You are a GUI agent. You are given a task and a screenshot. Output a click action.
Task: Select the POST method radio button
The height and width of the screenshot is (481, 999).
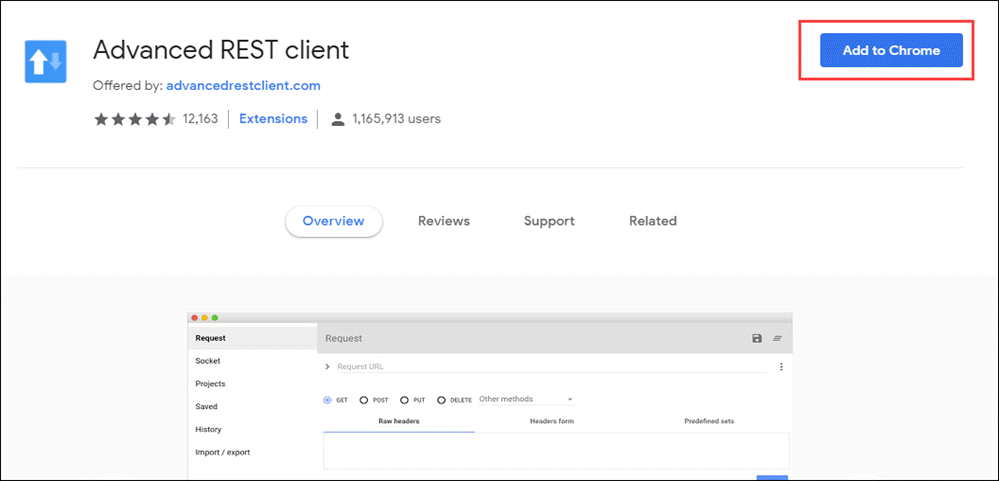(x=364, y=400)
